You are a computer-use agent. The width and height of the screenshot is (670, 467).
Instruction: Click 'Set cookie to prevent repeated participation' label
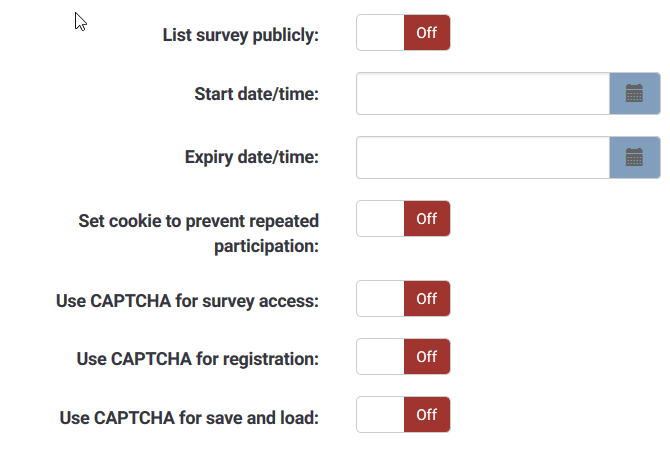click(x=199, y=233)
